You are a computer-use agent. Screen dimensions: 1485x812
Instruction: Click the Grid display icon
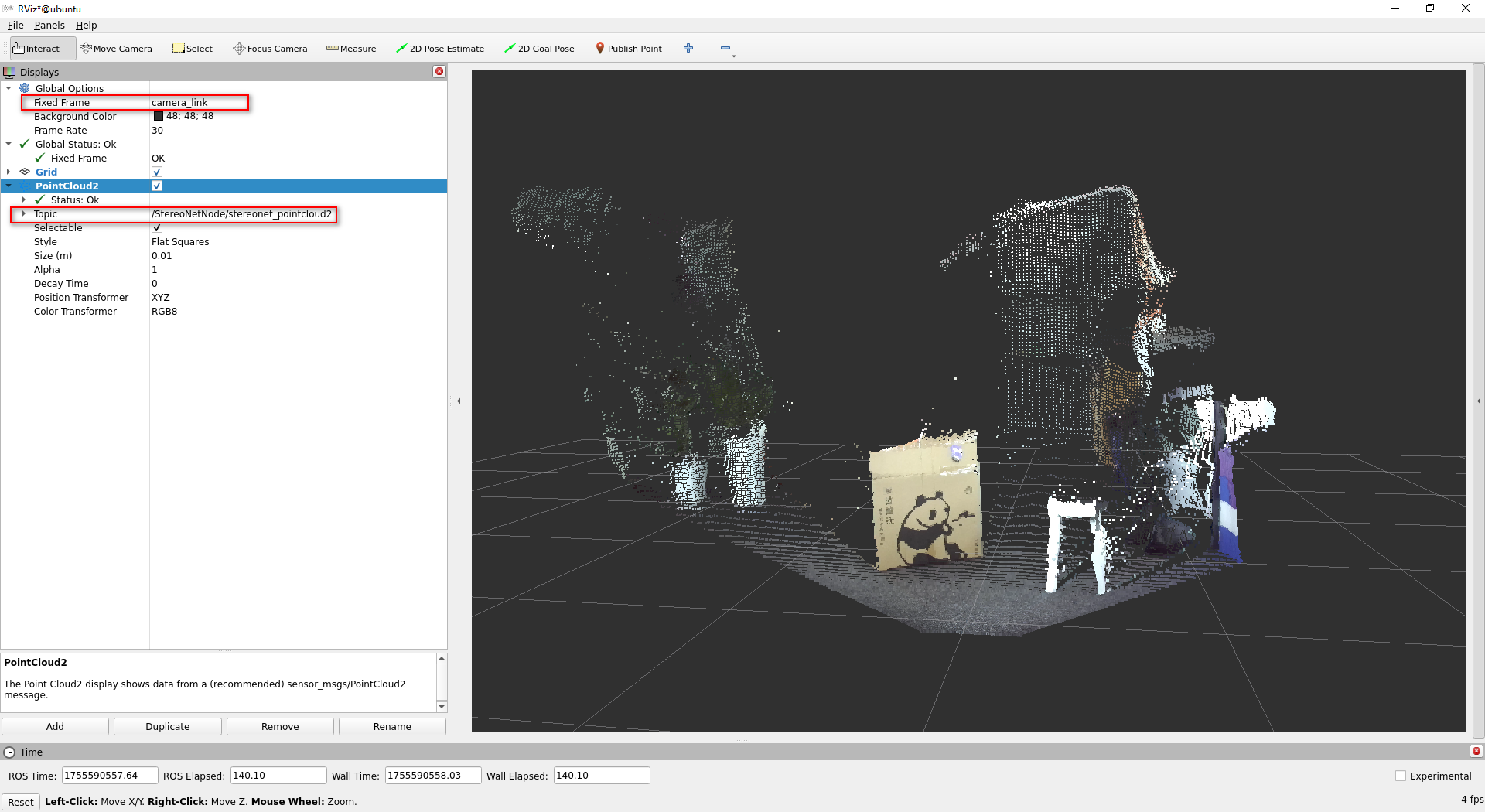pos(25,172)
